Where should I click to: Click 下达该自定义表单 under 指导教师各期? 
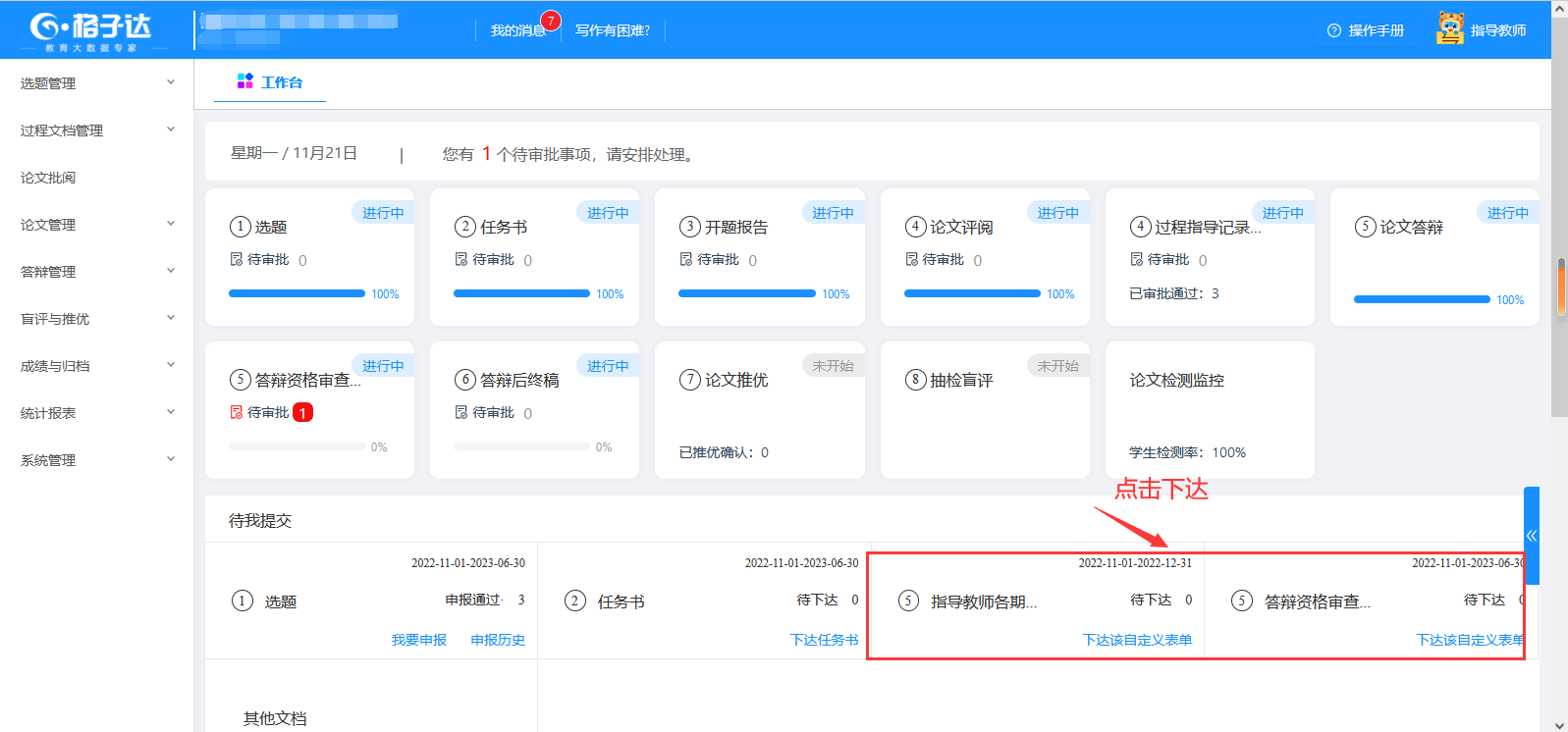point(1137,640)
